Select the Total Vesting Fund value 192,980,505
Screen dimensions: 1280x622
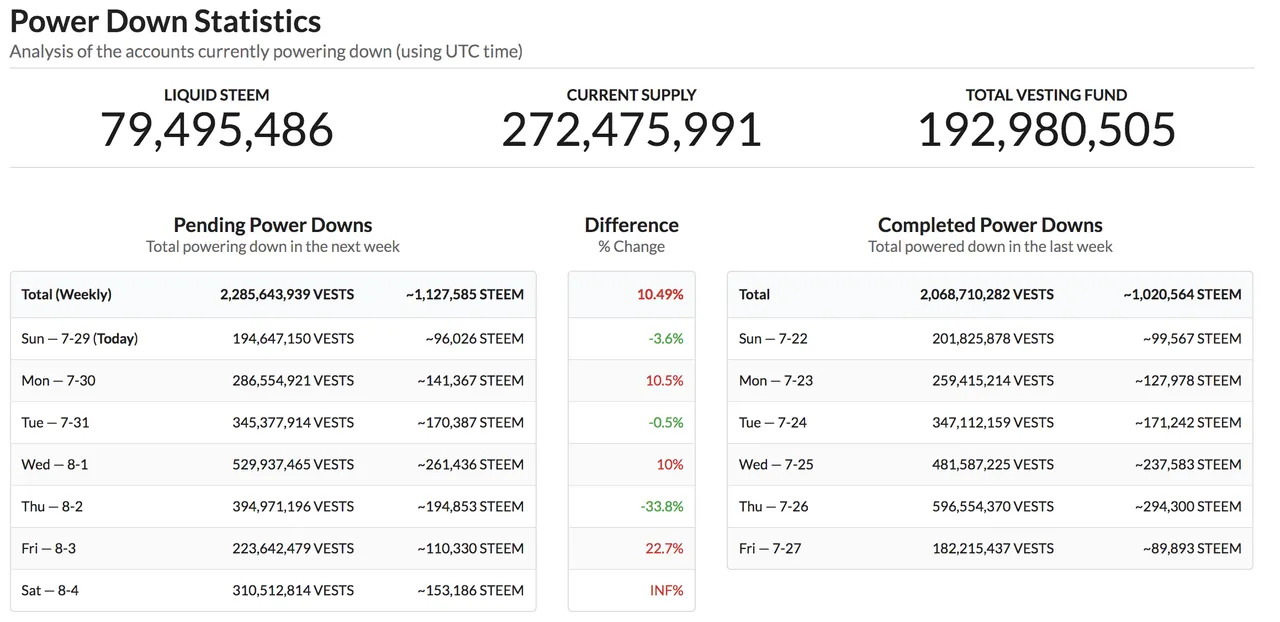pyautogui.click(x=1046, y=130)
